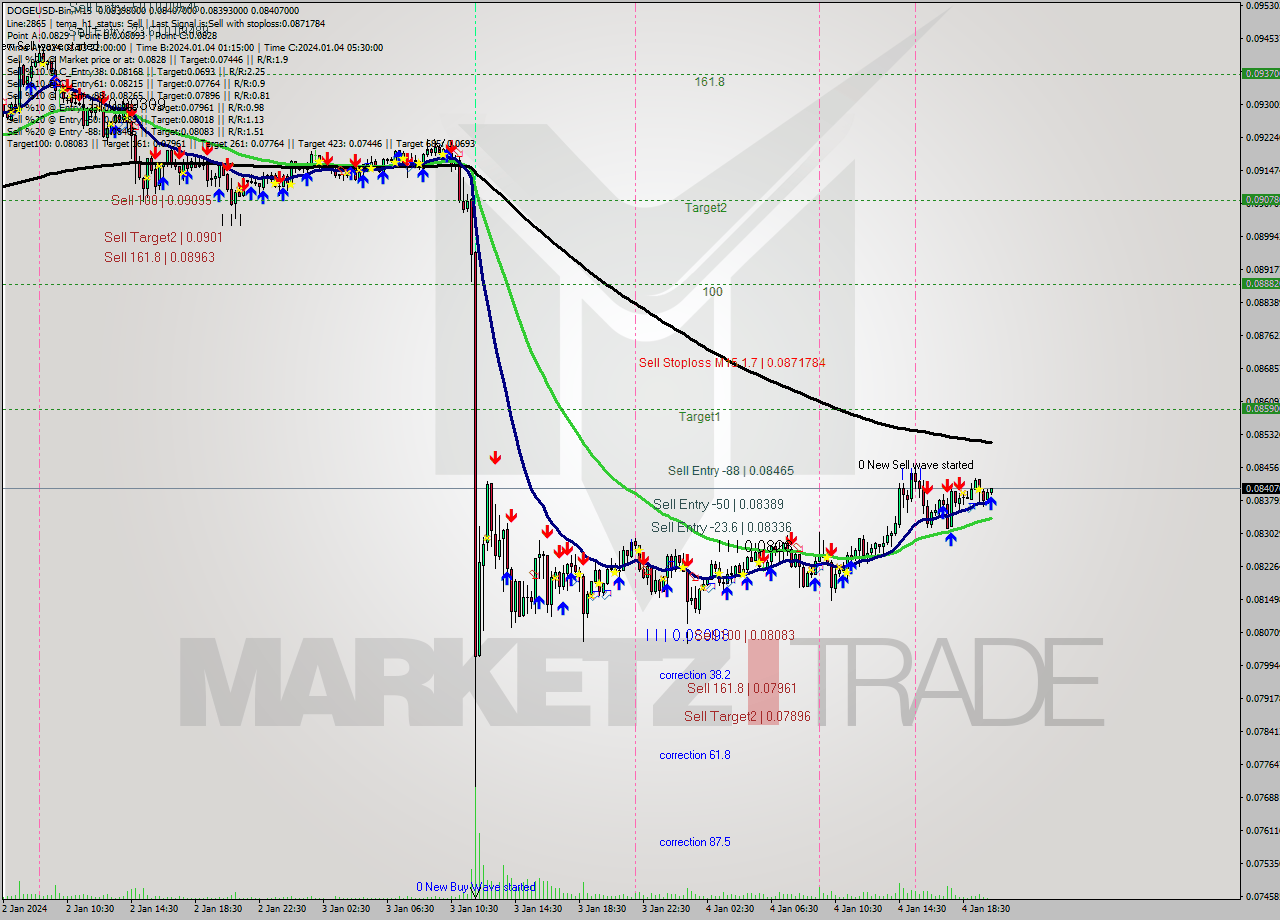Click the correction 61.8 label
Image resolution: width=1280 pixels, height=920 pixels.
(694, 755)
